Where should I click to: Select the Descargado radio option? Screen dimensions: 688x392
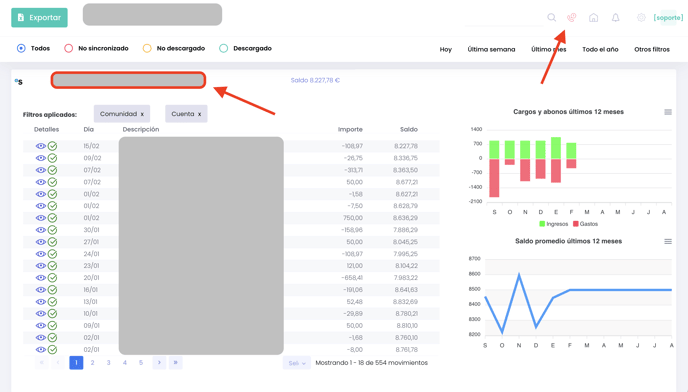(x=223, y=48)
